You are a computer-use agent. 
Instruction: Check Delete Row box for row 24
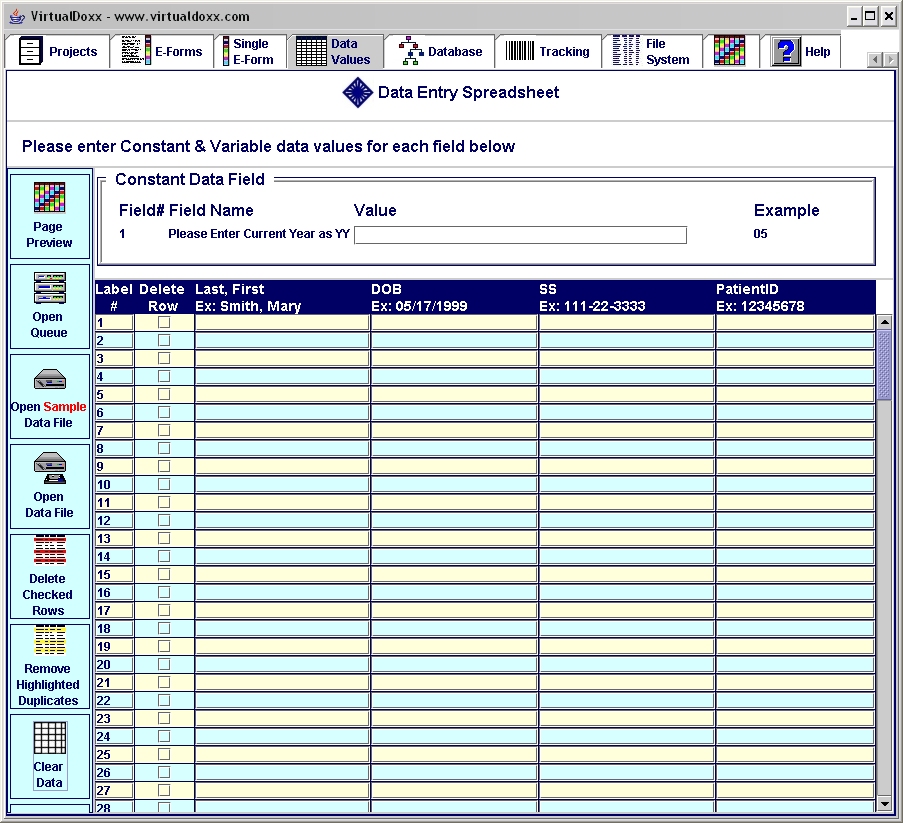[x=164, y=736]
